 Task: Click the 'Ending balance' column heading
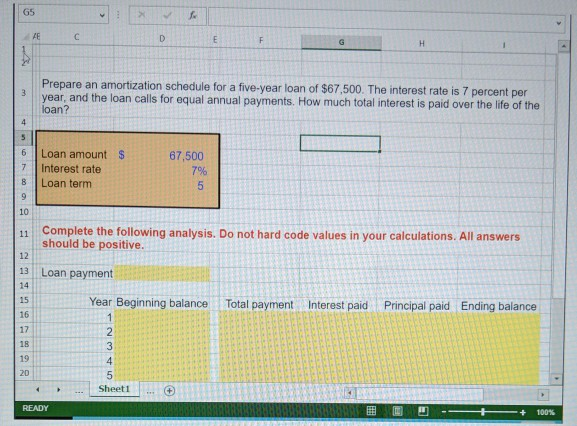(x=499, y=306)
